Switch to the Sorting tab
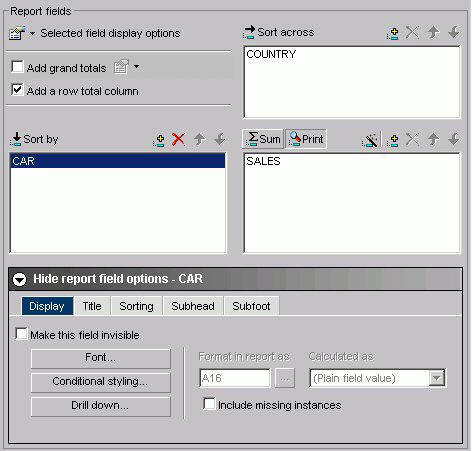 [x=136, y=306]
